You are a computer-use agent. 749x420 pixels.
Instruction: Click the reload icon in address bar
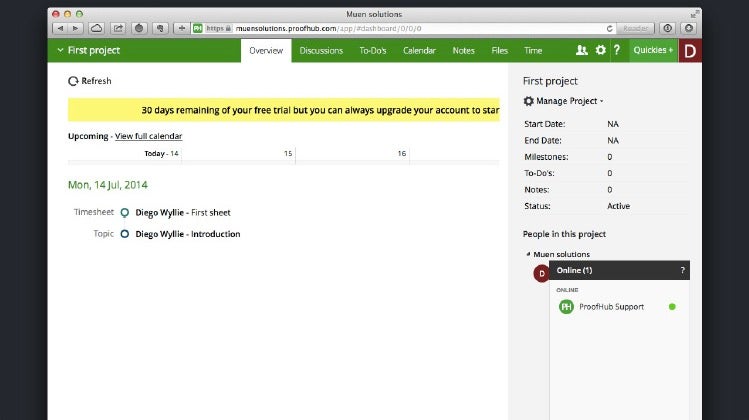610,29
